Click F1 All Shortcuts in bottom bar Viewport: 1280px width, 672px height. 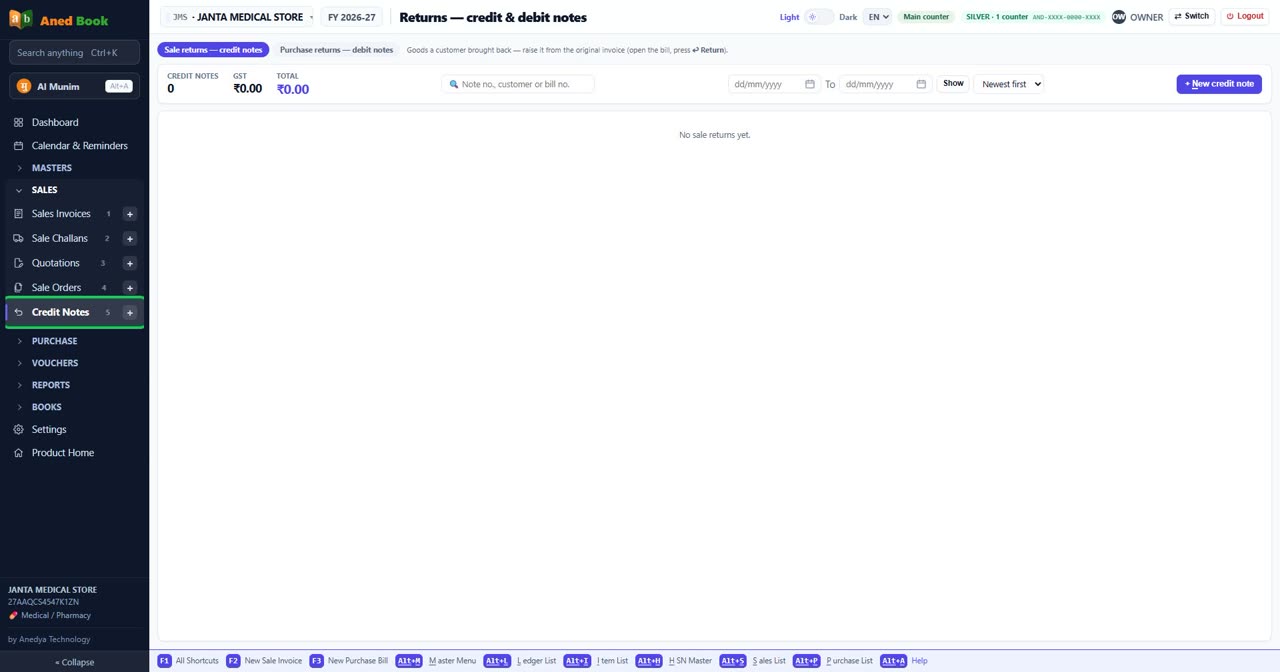188,661
